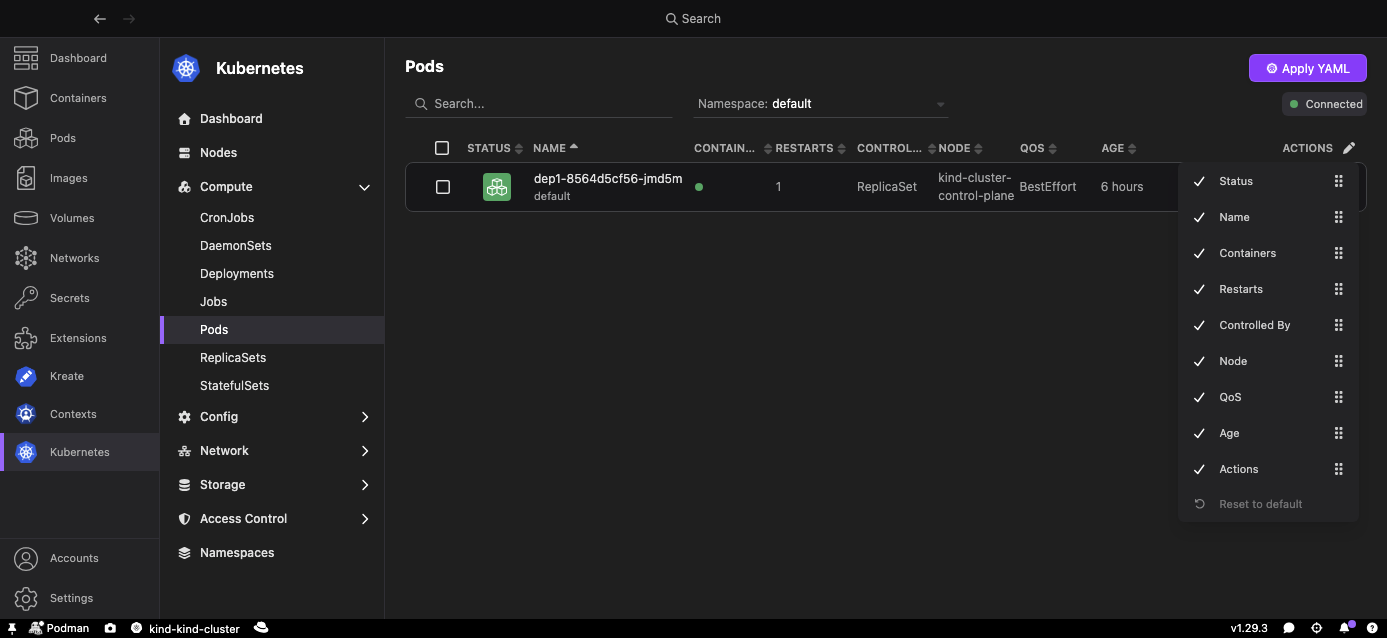Open Kubernetes Dashboard menu item
1387x638 pixels.
pyautogui.click(x=272, y=119)
